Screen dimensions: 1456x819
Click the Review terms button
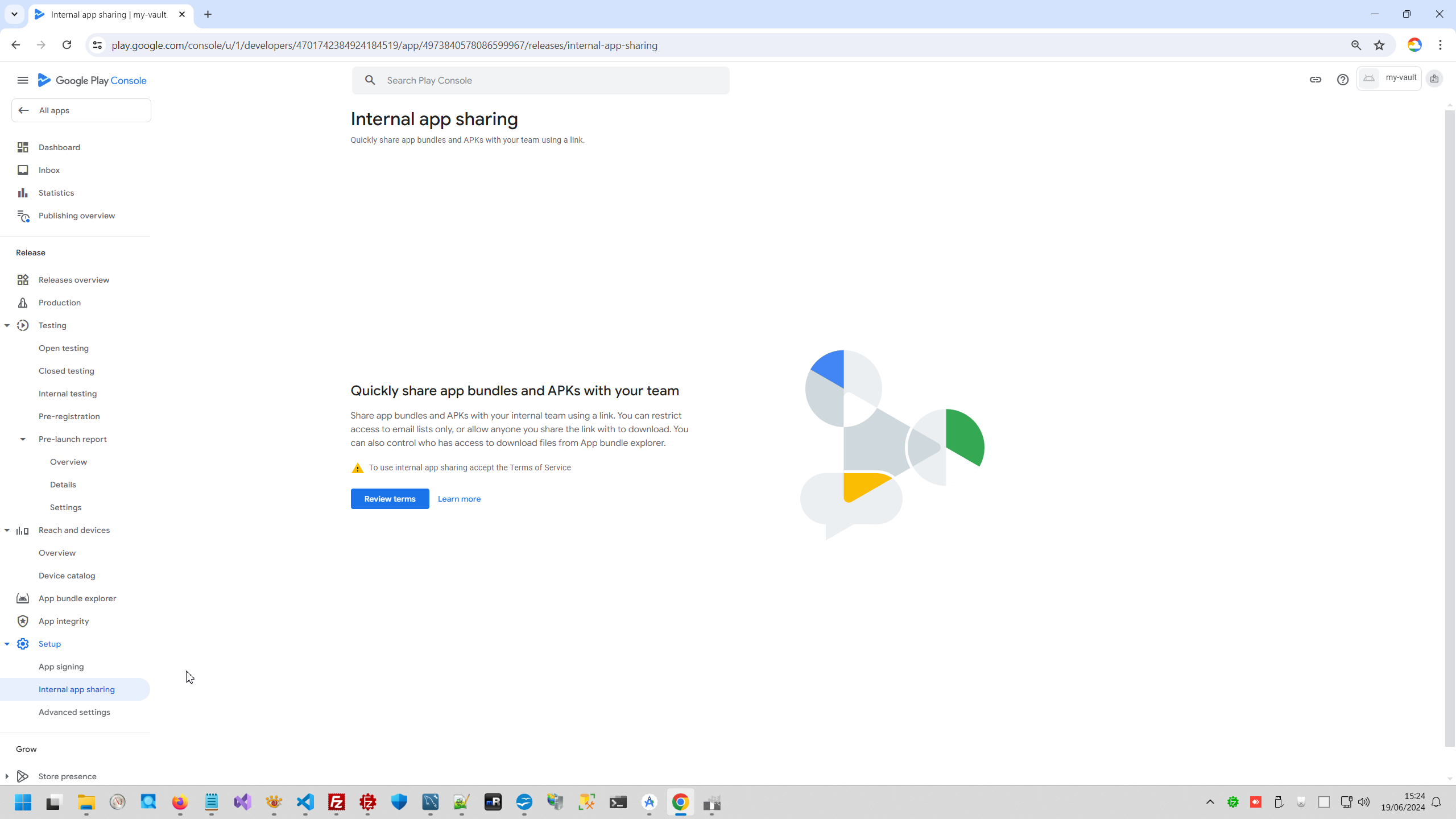point(390,499)
